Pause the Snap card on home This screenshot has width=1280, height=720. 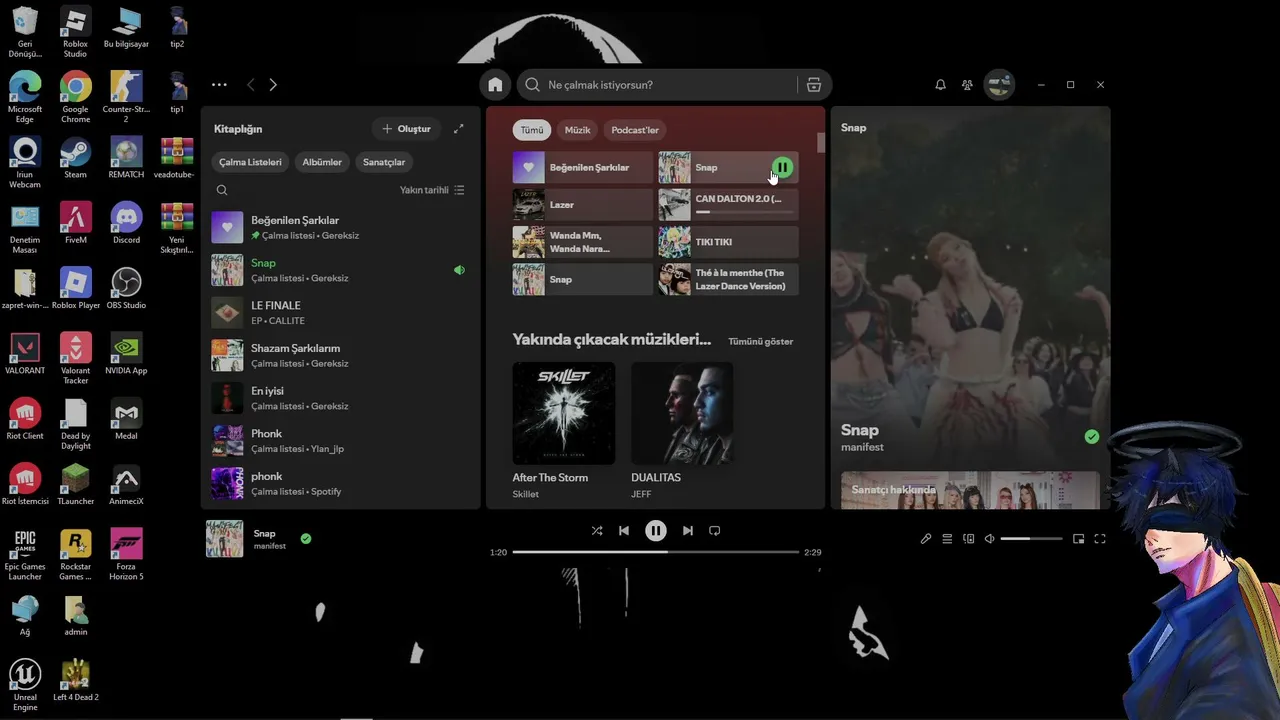(782, 168)
